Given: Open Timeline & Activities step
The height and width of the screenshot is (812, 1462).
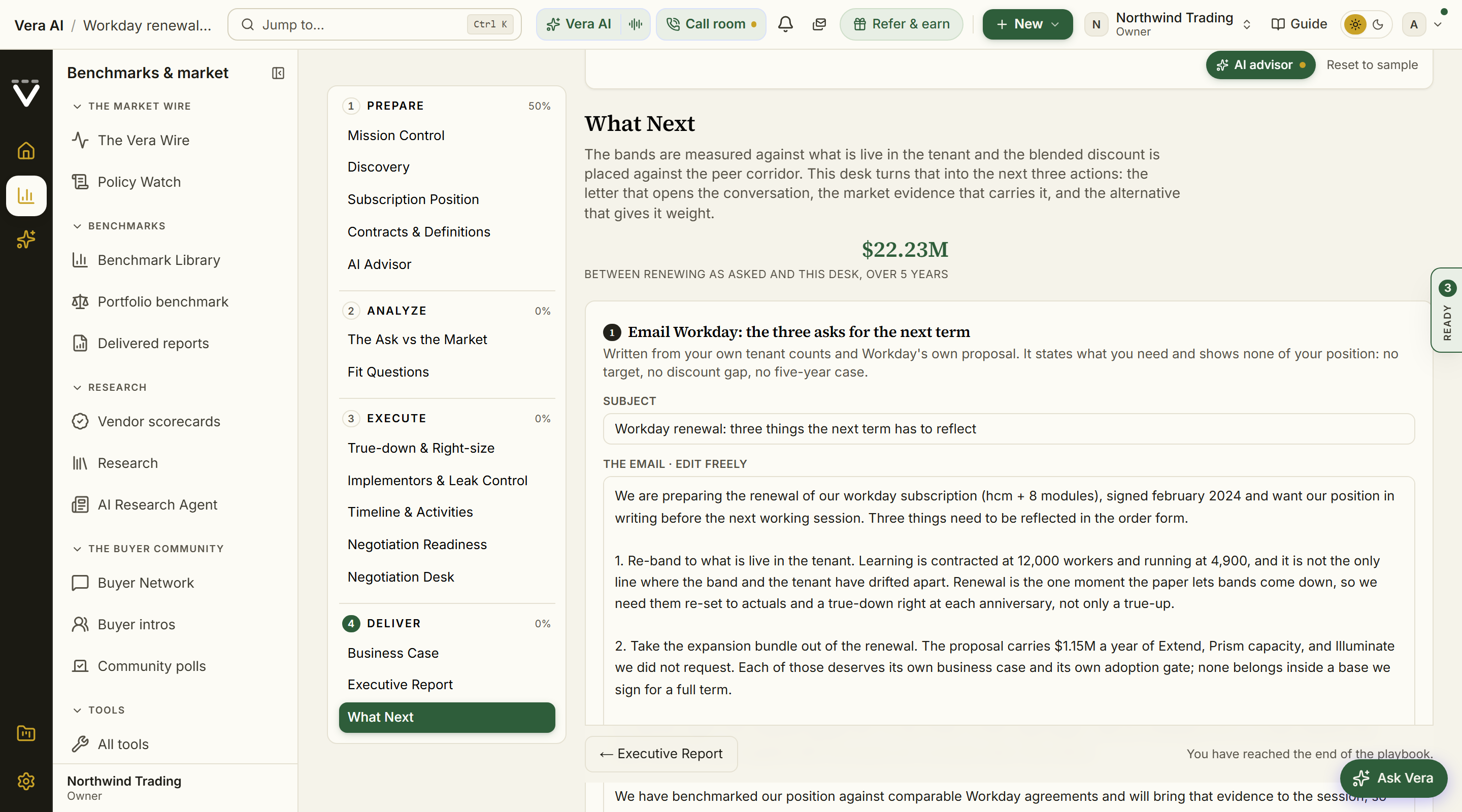Looking at the screenshot, I should [447, 512].
